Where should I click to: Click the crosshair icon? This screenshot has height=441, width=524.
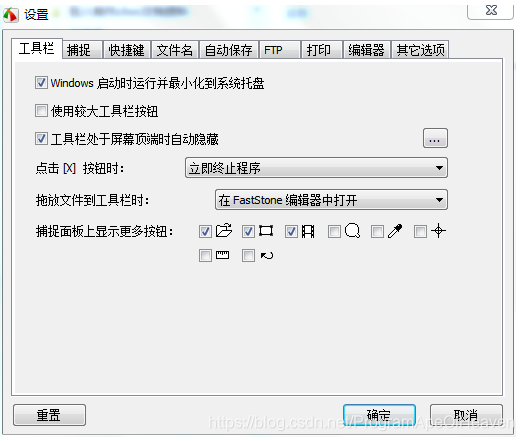(438, 231)
